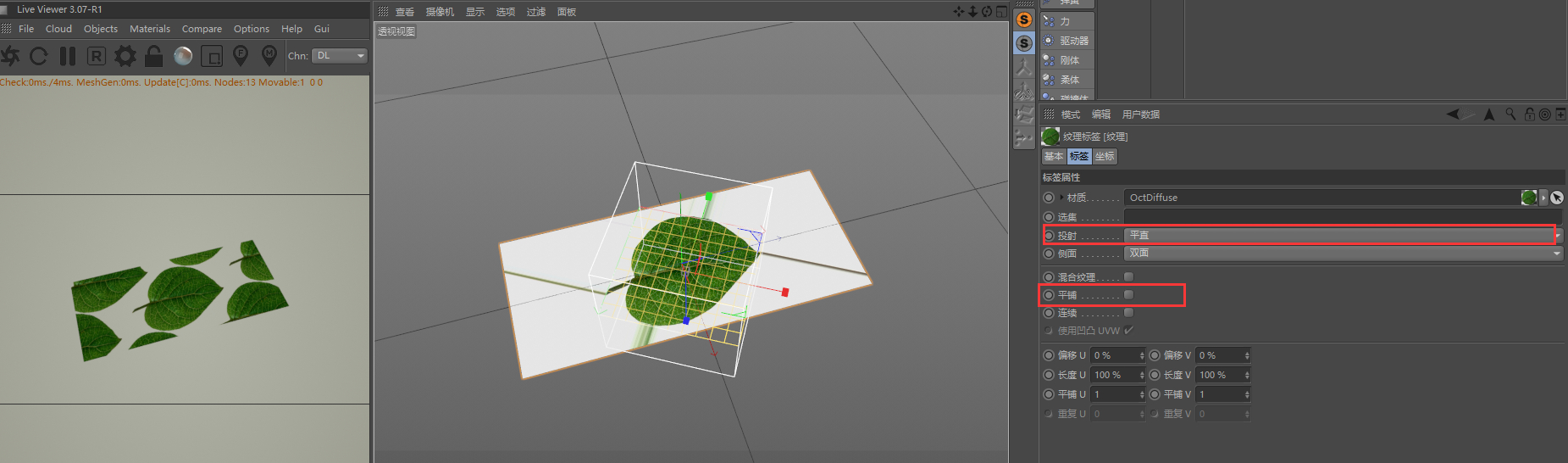Click the clay mode sphere icon
Viewport: 1568px width, 463px height.
183,56
